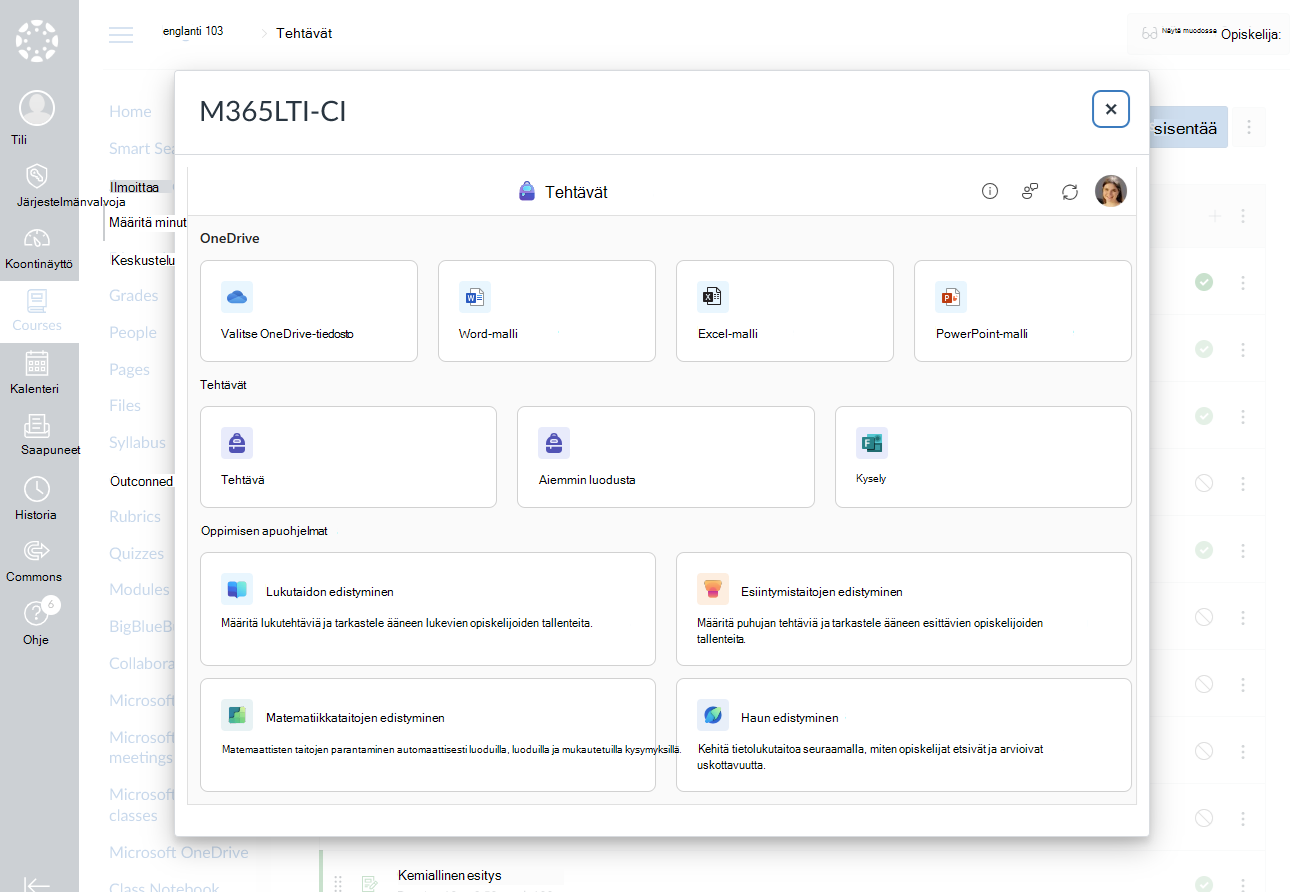
Task: Click the people settings icon in dialog header
Action: tap(1030, 191)
